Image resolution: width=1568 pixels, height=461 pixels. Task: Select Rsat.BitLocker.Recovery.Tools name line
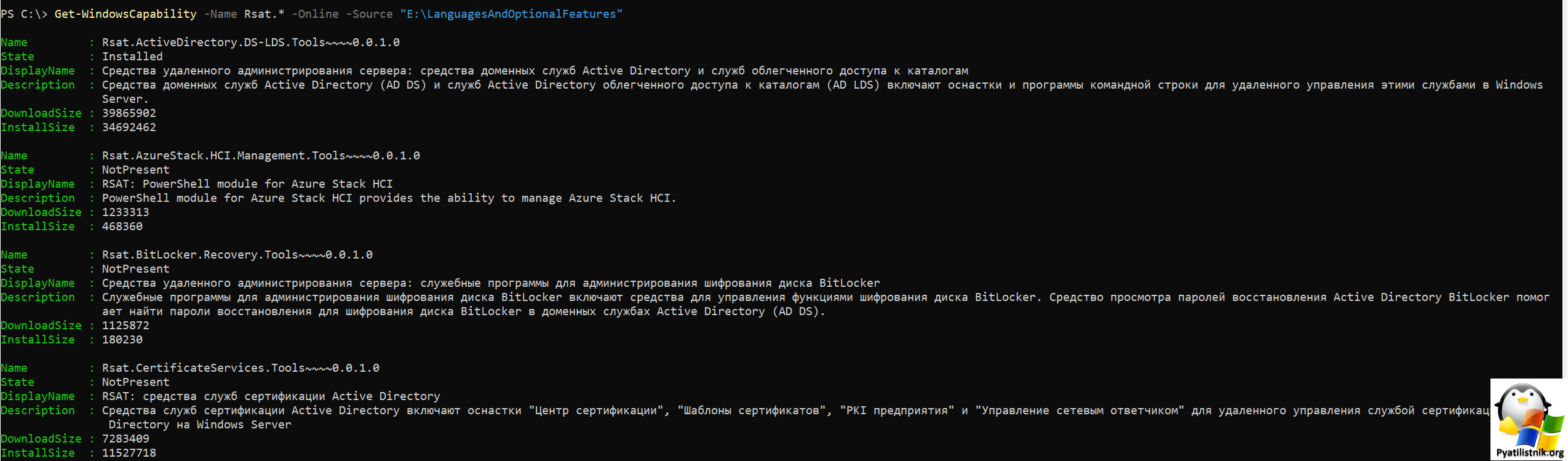[x=237, y=255]
